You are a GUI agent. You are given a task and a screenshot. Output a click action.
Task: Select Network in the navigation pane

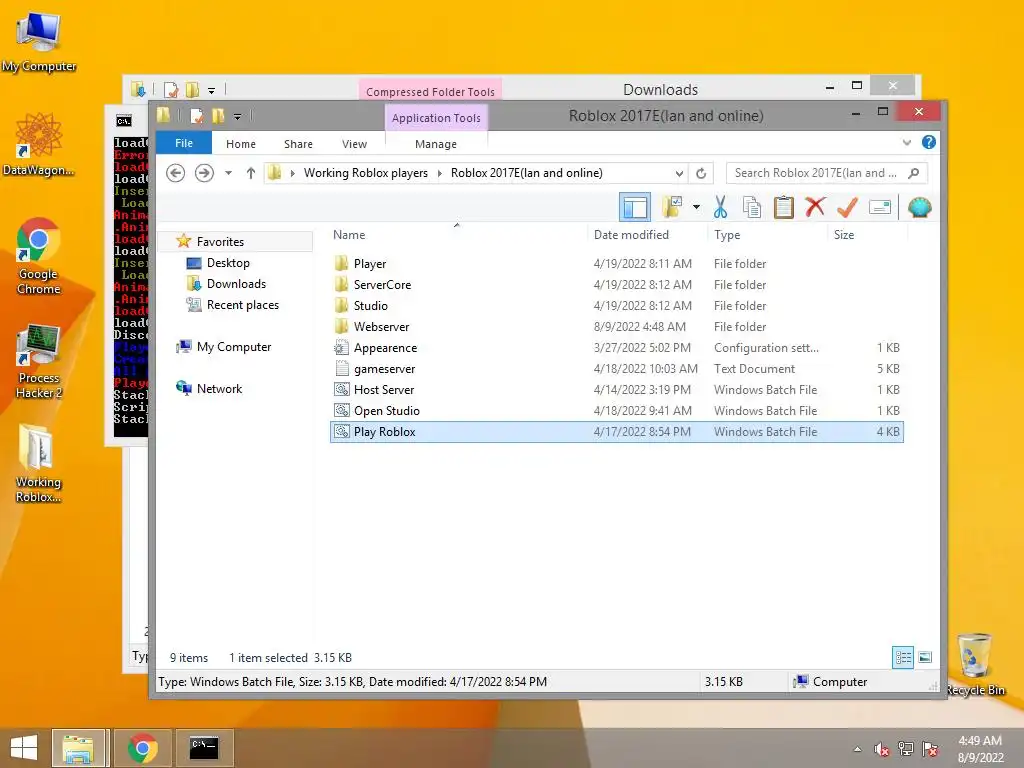(219, 389)
